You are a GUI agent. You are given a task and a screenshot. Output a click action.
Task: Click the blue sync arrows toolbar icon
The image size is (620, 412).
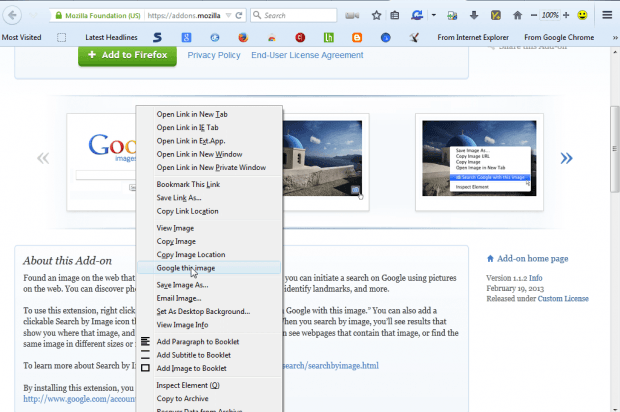(x=417, y=15)
